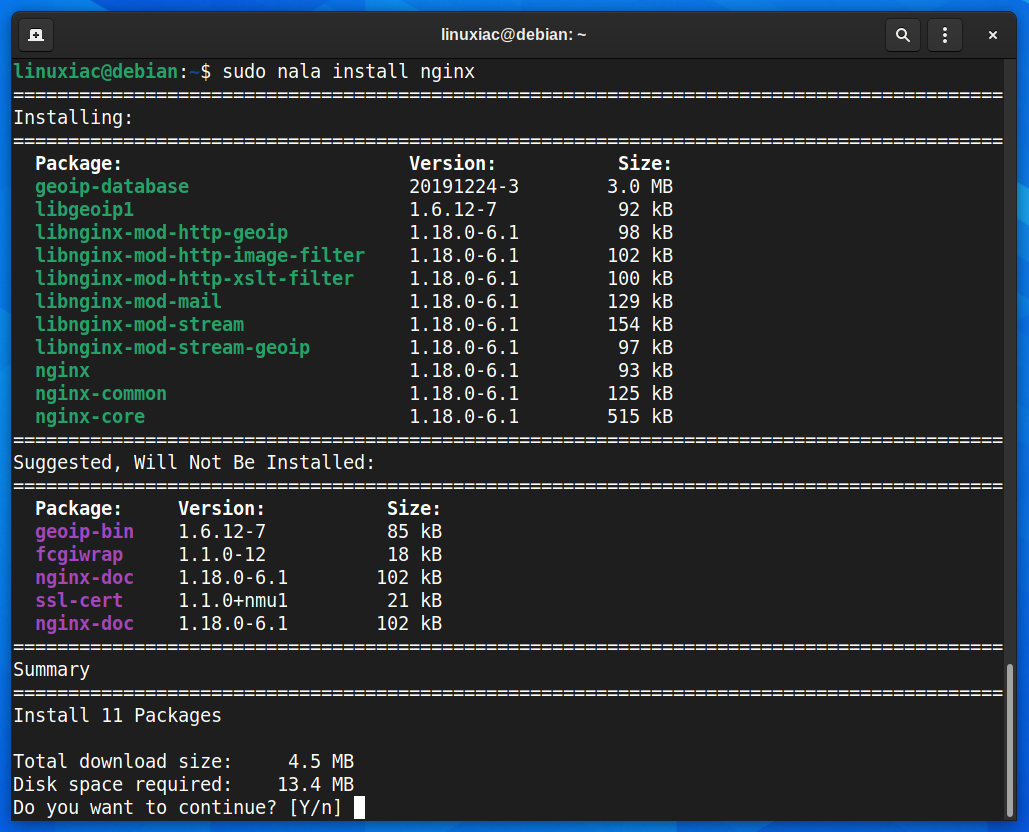Image resolution: width=1029 pixels, height=832 pixels.
Task: Click the sudo nala install command
Action: [x=348, y=72]
